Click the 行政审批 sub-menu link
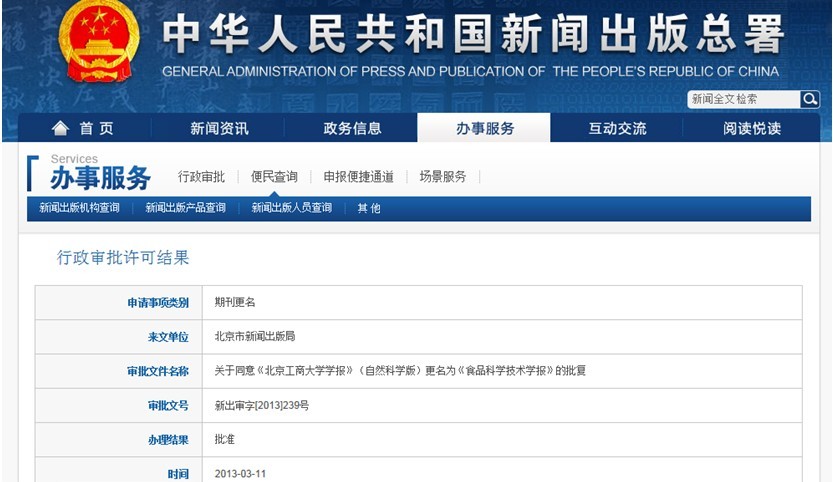Viewport: 833px width, 482px height. point(201,177)
